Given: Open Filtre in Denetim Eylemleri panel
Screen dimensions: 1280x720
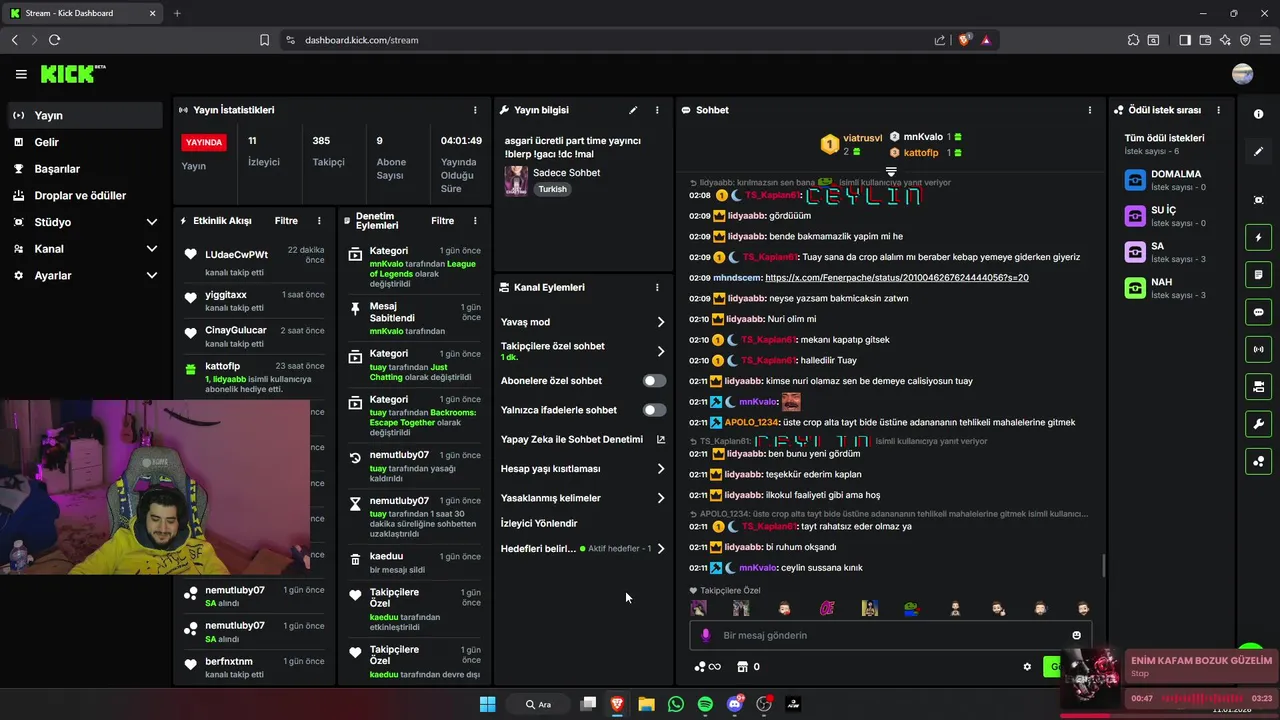Looking at the screenshot, I should pyautogui.click(x=442, y=221).
